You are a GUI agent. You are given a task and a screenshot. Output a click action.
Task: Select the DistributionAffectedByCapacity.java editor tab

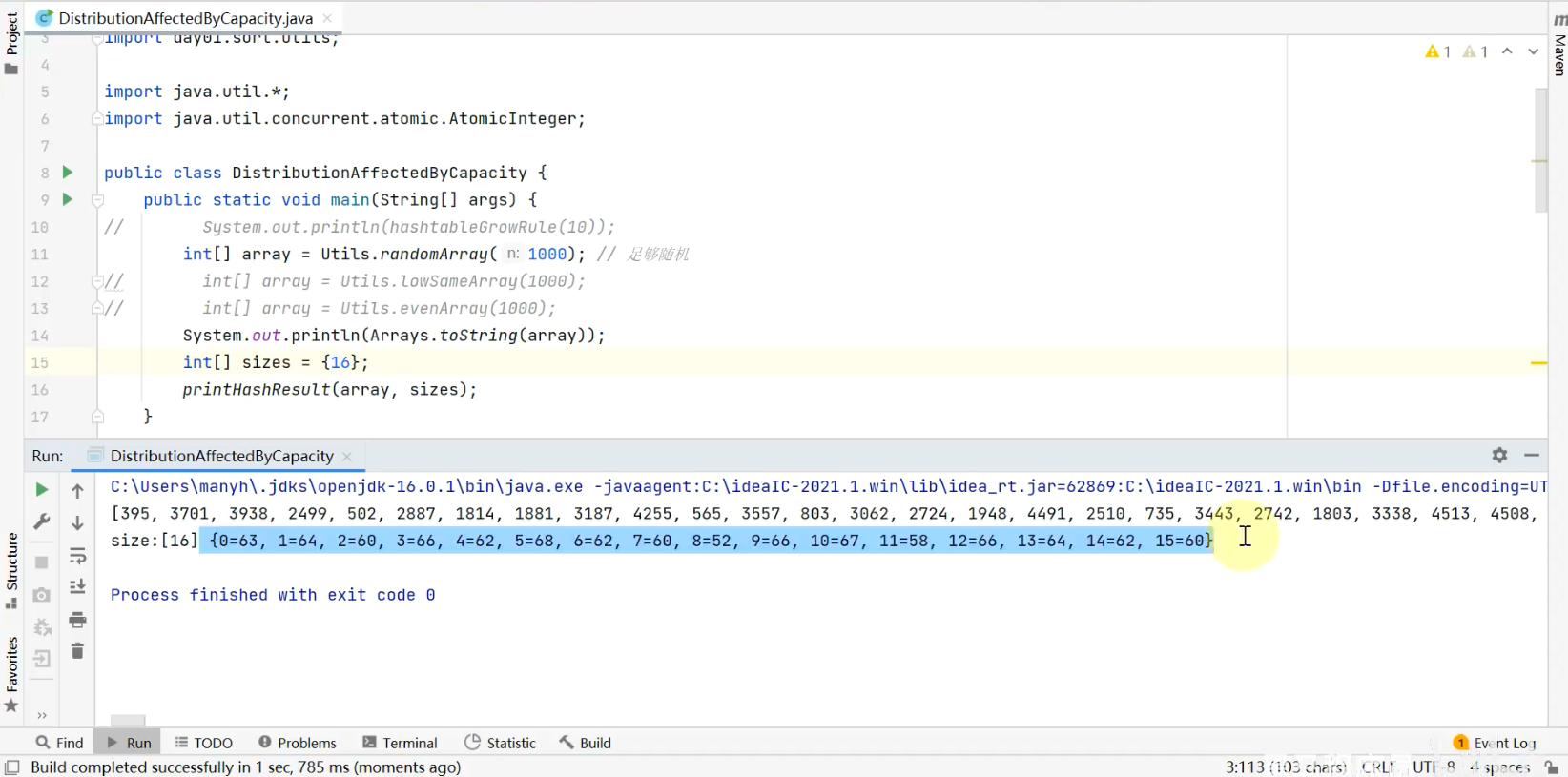click(x=185, y=18)
